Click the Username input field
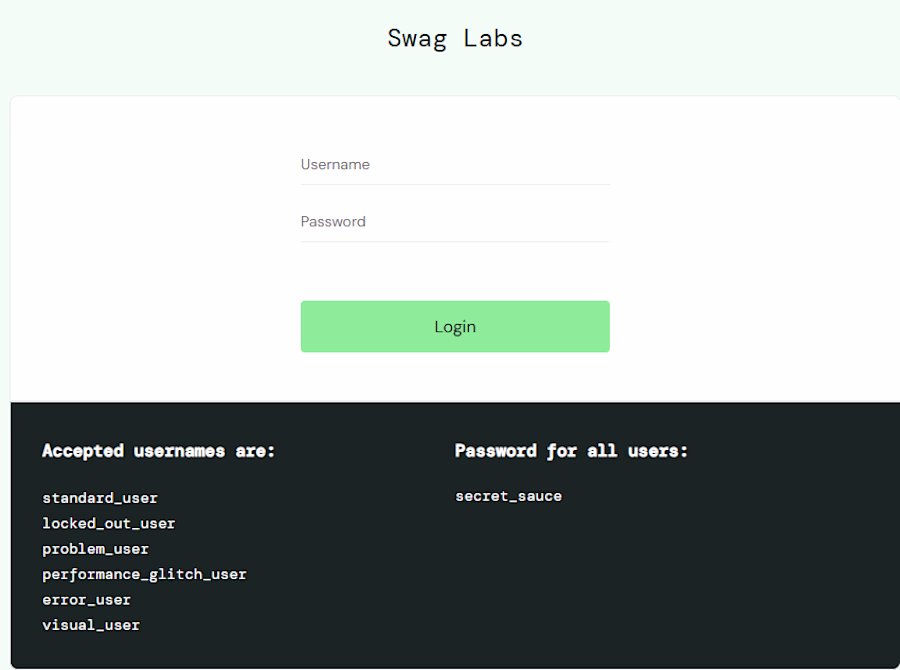900x670 pixels. pos(455,165)
